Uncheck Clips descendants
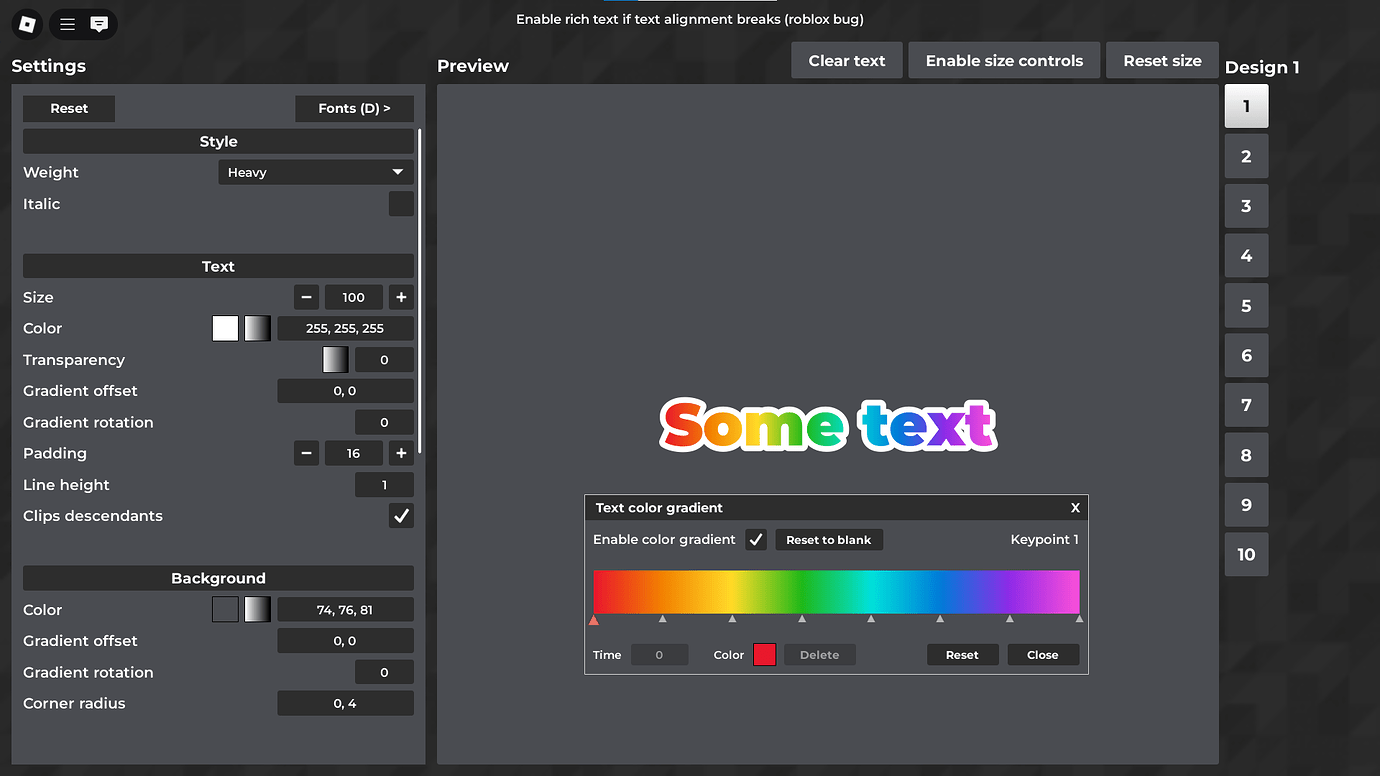 (401, 516)
